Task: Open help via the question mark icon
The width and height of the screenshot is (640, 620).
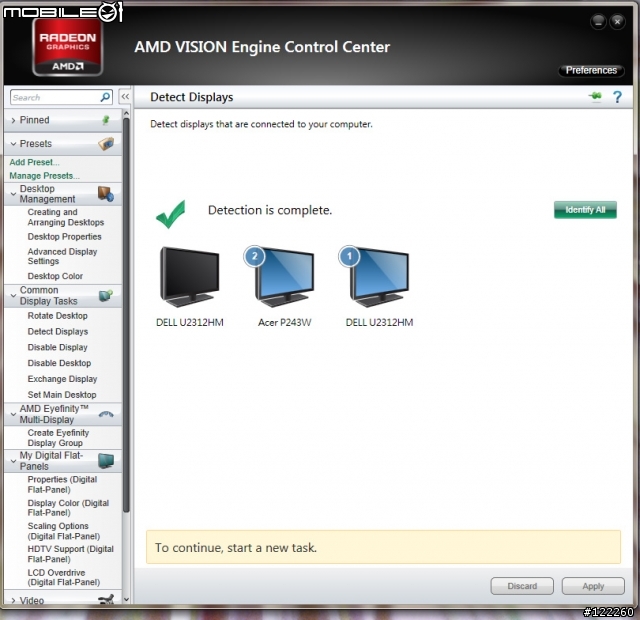Action: 617,97
